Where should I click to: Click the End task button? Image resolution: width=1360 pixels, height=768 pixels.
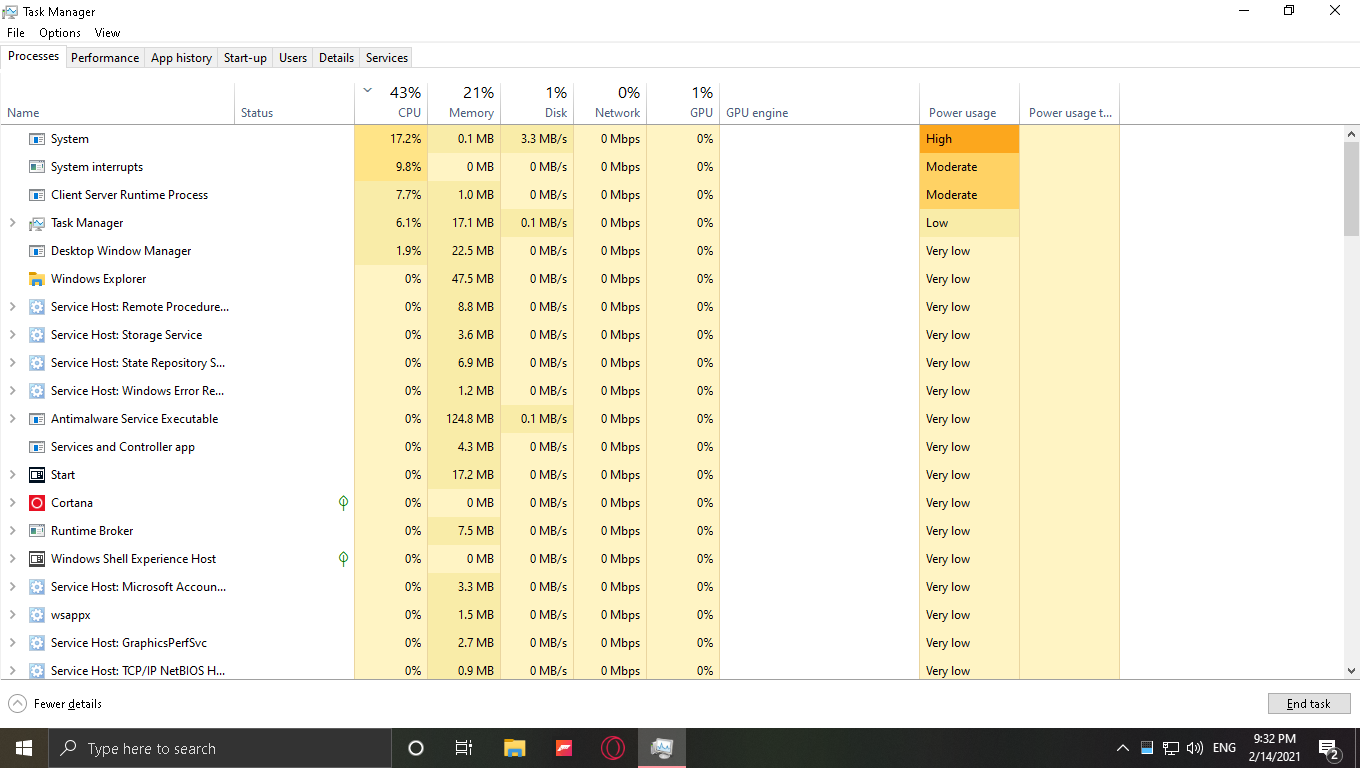click(1309, 704)
